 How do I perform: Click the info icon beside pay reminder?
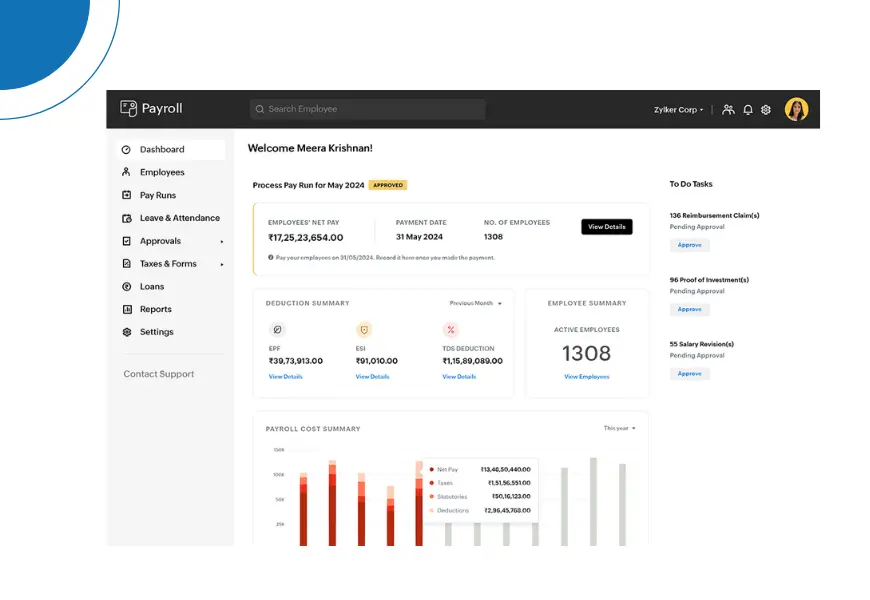click(x=271, y=258)
